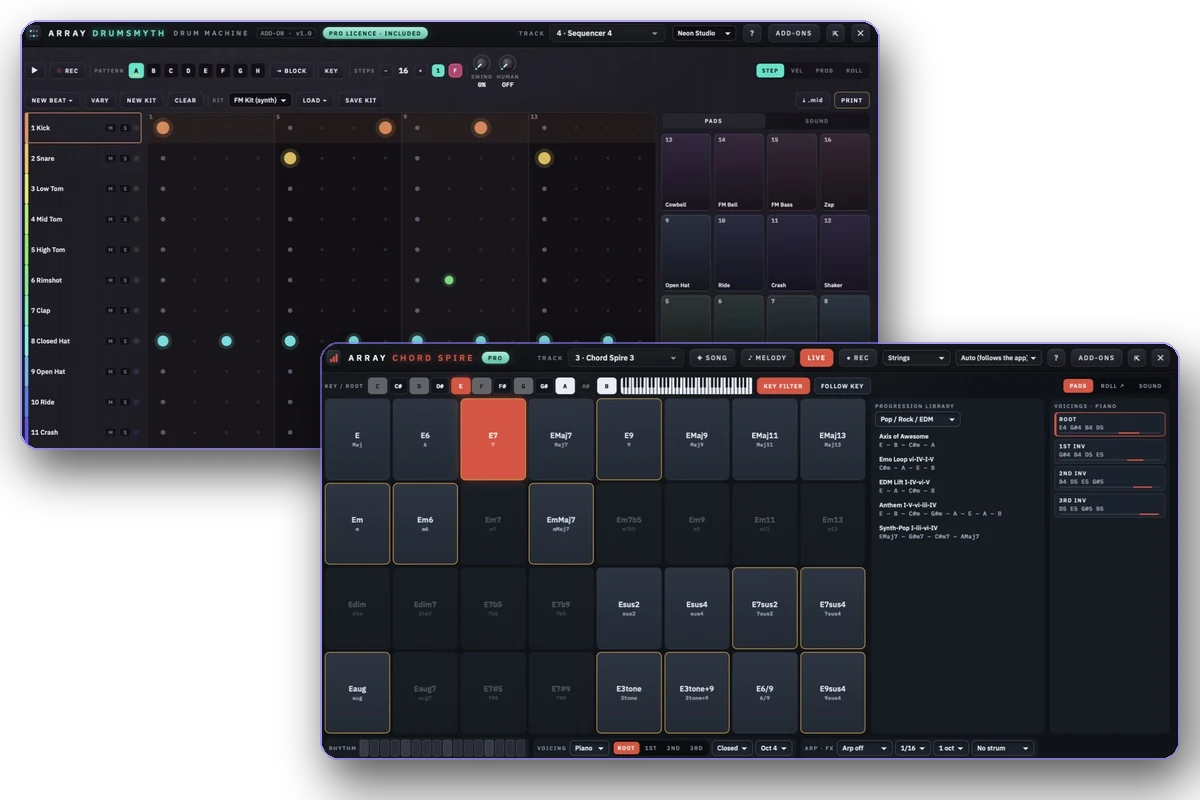
Task: Start playback in Drumsmyth
Action: [35, 71]
